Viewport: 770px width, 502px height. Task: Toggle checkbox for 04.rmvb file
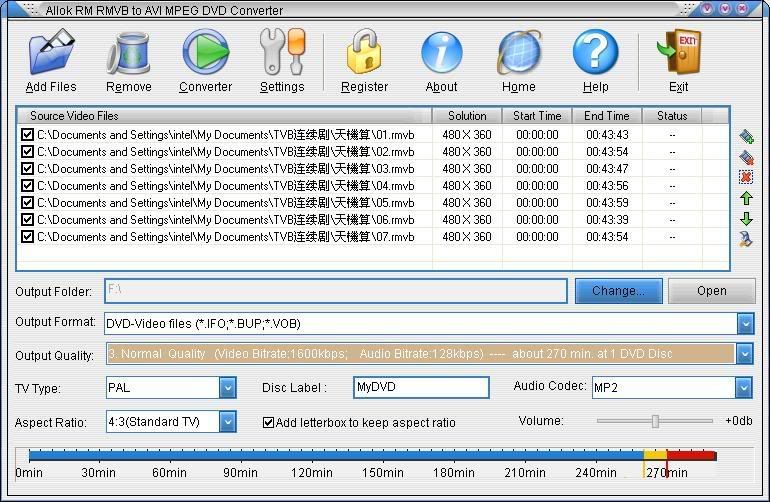28,186
